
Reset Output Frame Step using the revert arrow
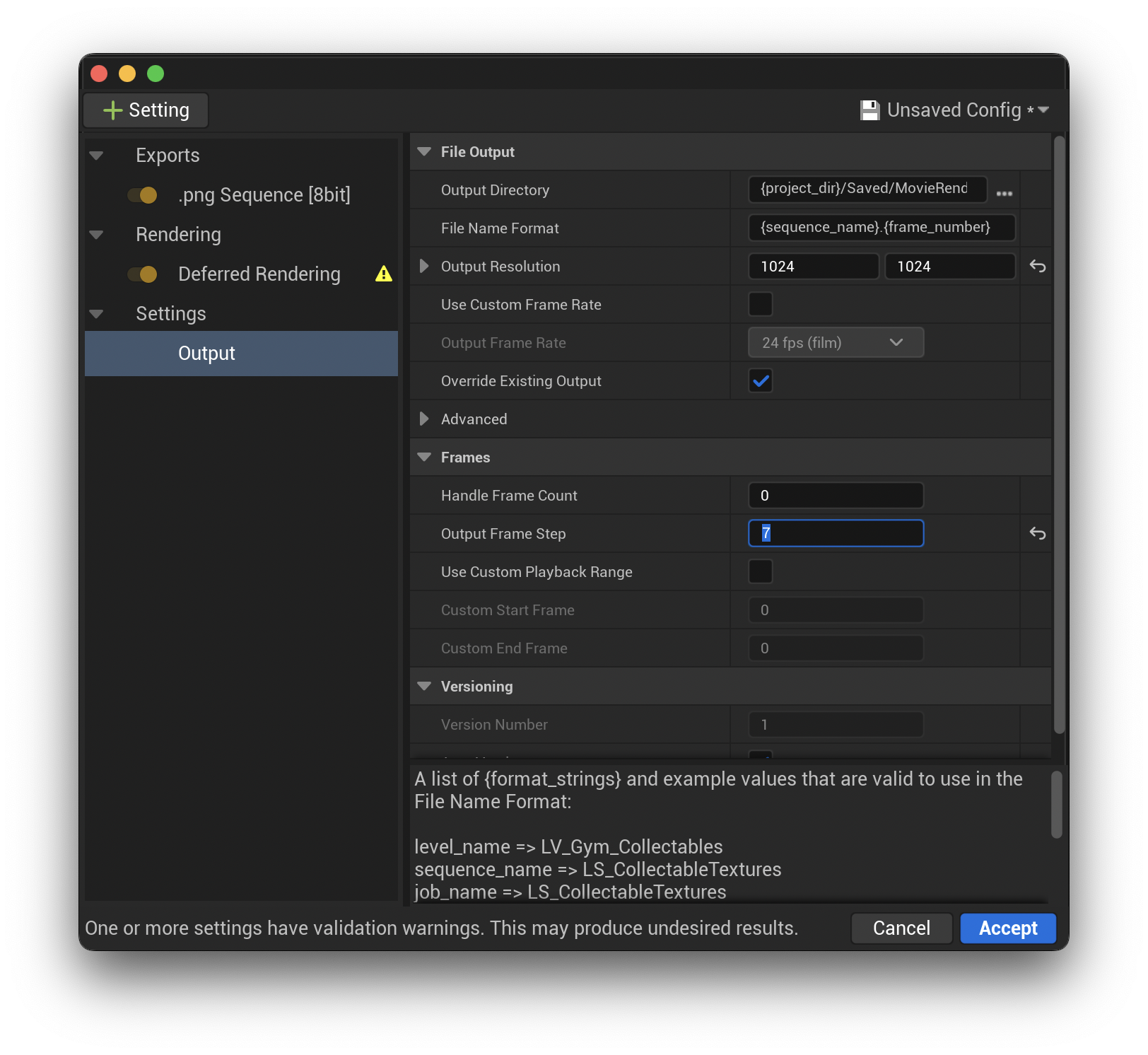1037,533
